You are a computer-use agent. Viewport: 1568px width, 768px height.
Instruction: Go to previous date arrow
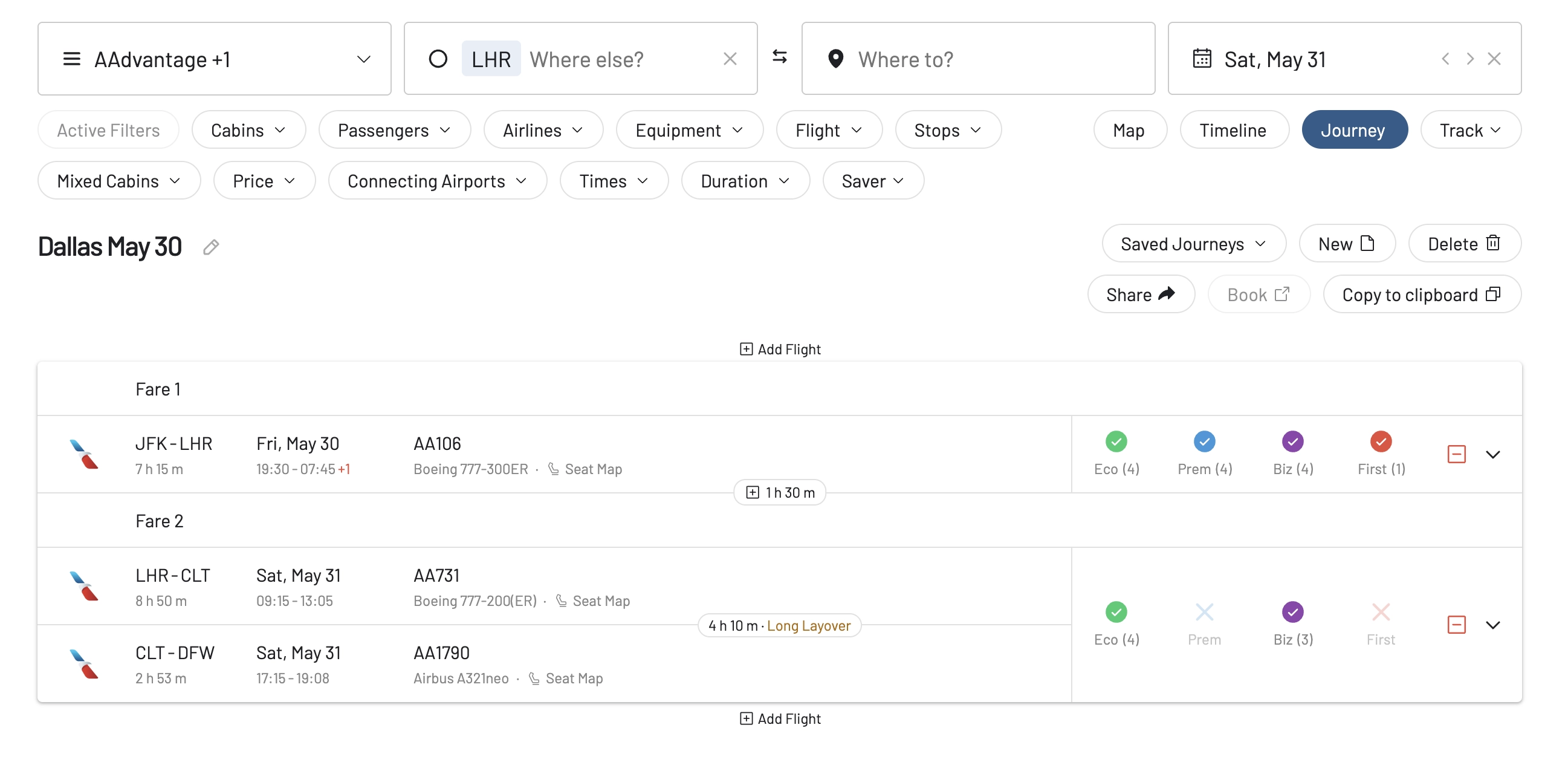[x=1445, y=59]
